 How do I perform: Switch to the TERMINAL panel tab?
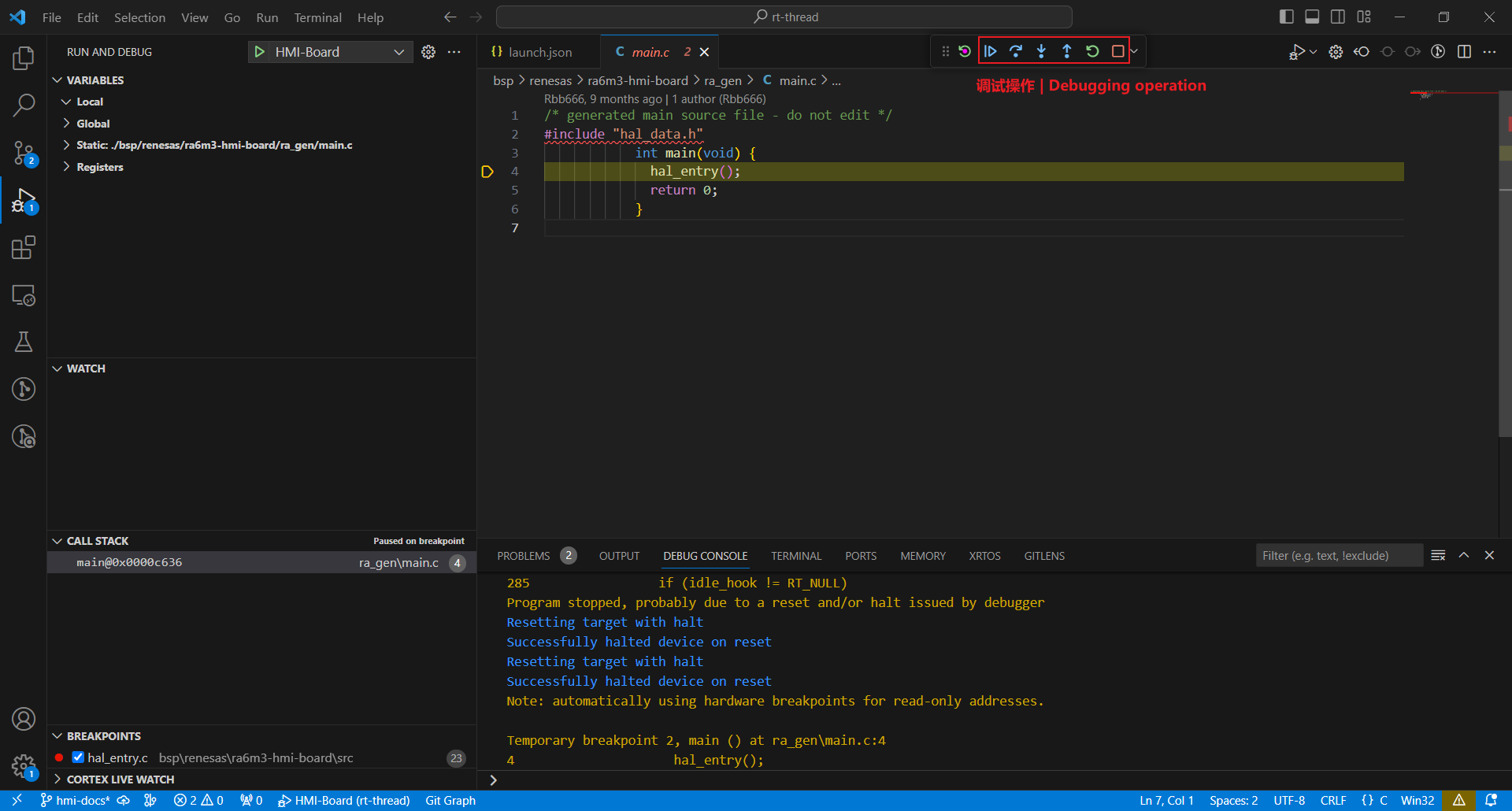(796, 556)
